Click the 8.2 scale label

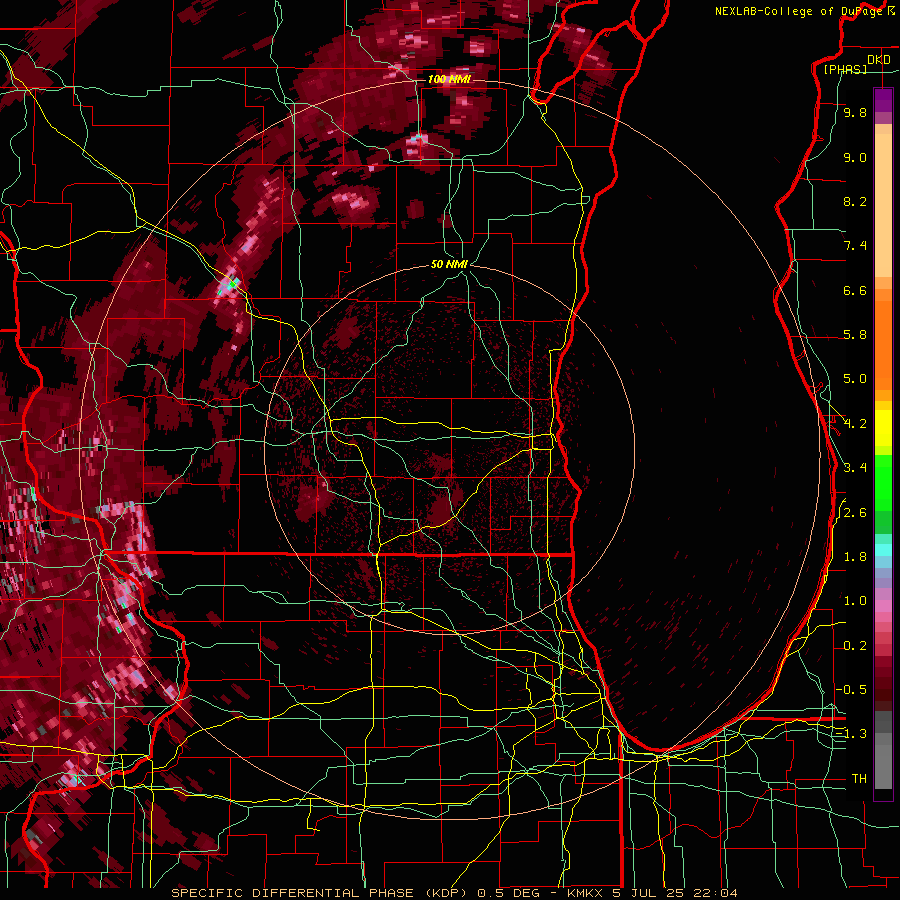coord(855,202)
